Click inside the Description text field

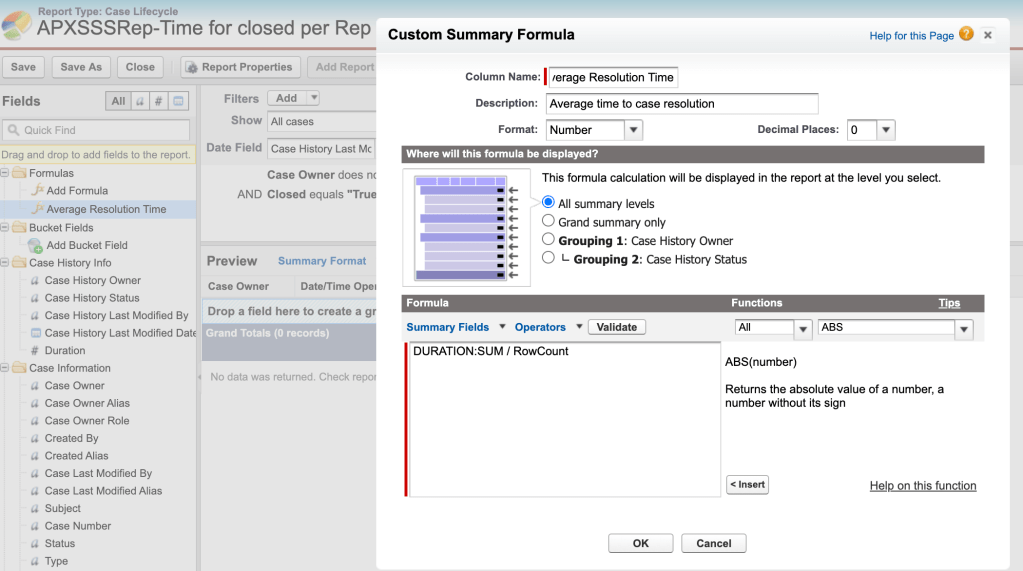[682, 104]
